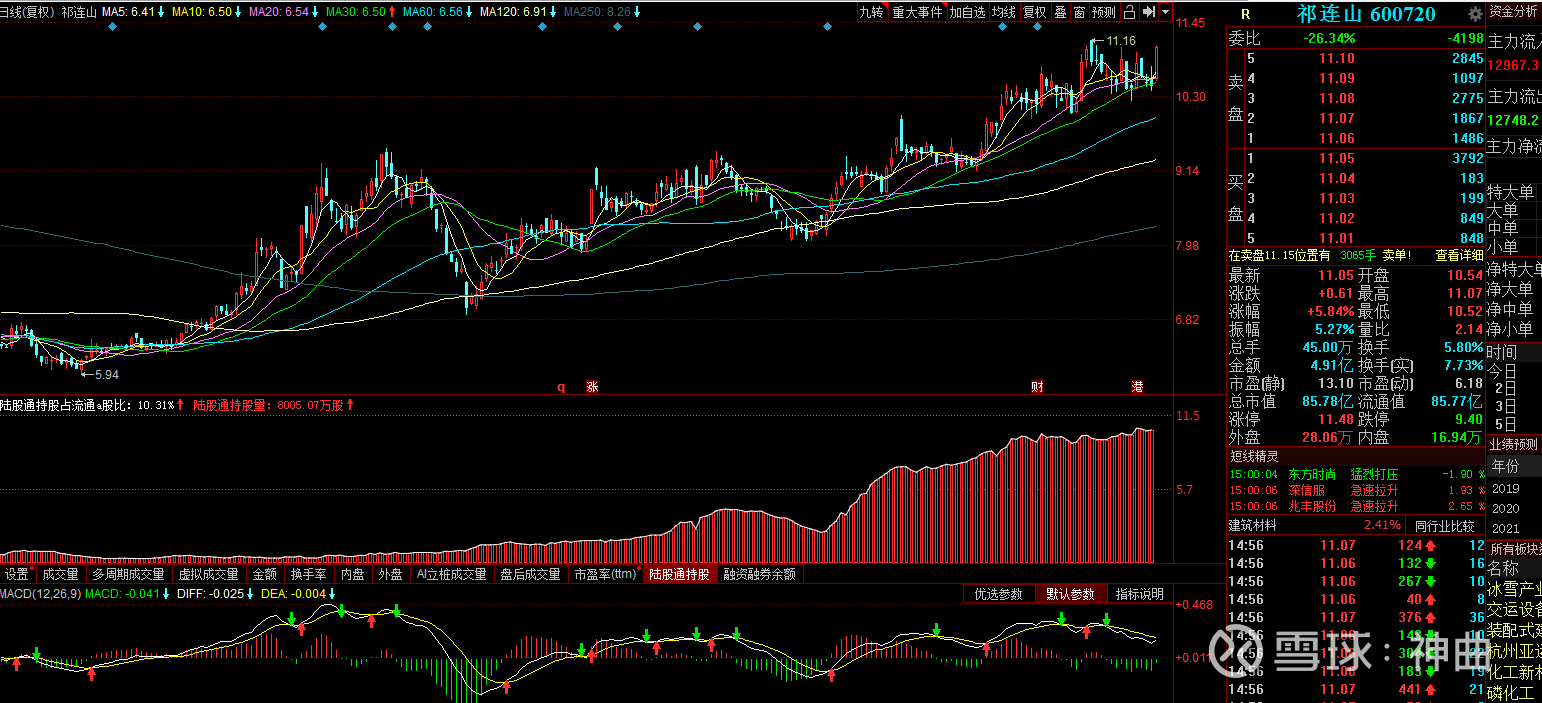
Task: Click the q event marker on the chart
Action: tap(561, 386)
